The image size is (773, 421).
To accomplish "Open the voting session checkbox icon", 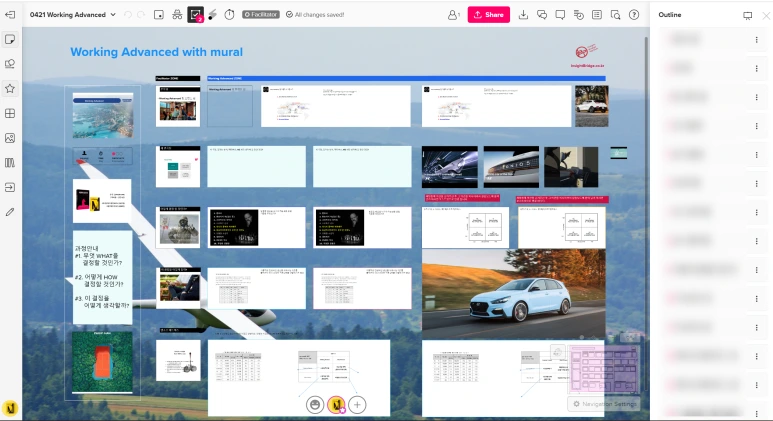I will point(195,15).
